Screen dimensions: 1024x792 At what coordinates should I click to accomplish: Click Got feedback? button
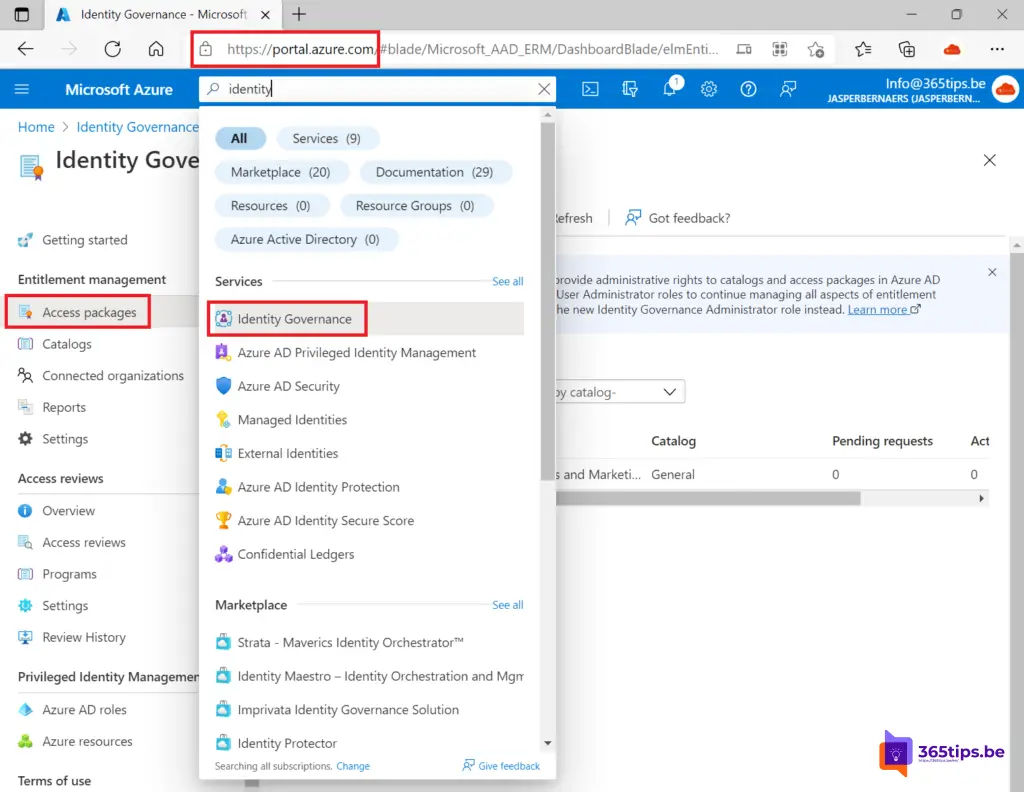[677, 218]
